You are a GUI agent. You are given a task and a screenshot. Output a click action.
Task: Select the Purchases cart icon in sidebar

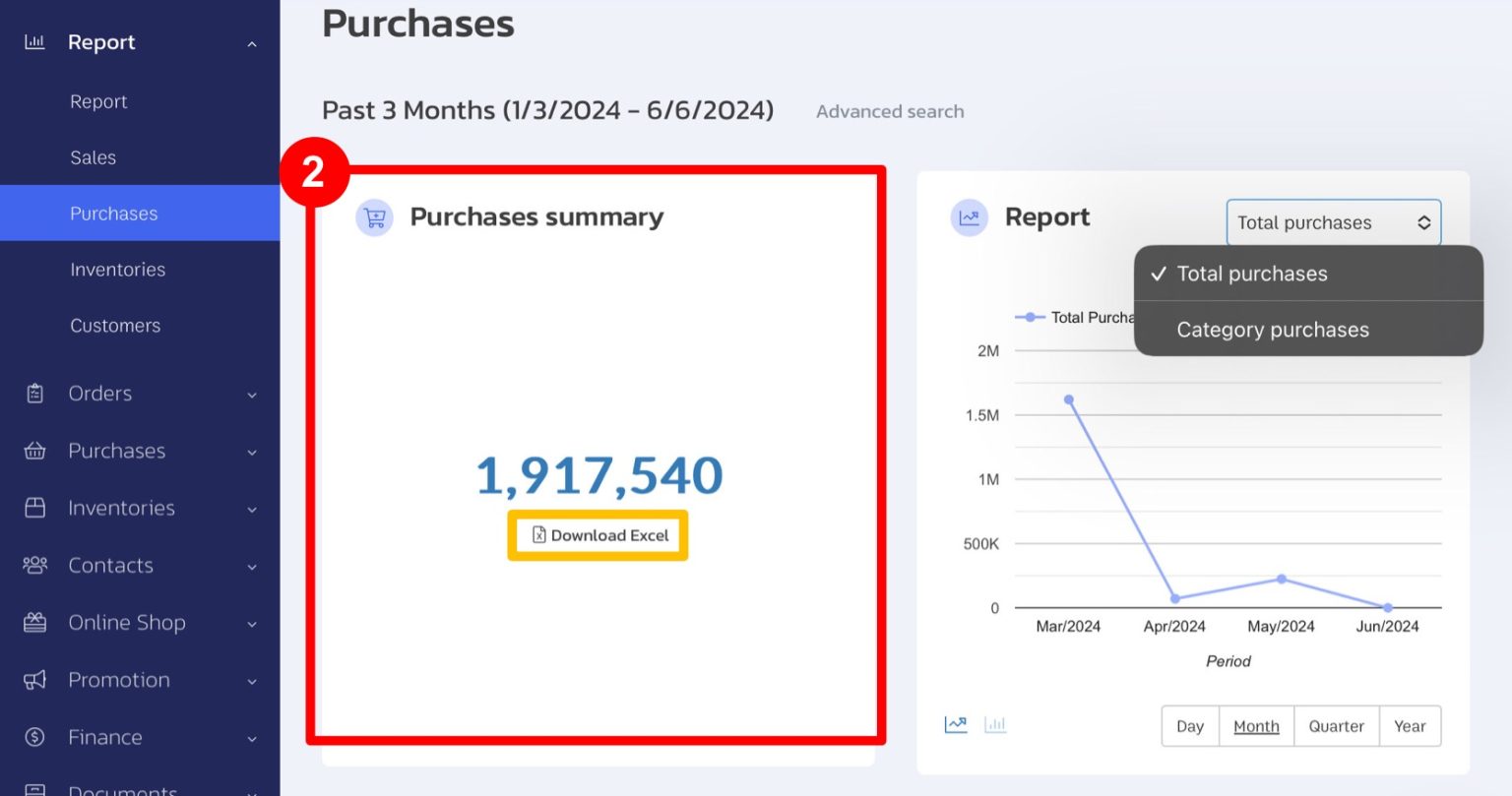pos(35,451)
